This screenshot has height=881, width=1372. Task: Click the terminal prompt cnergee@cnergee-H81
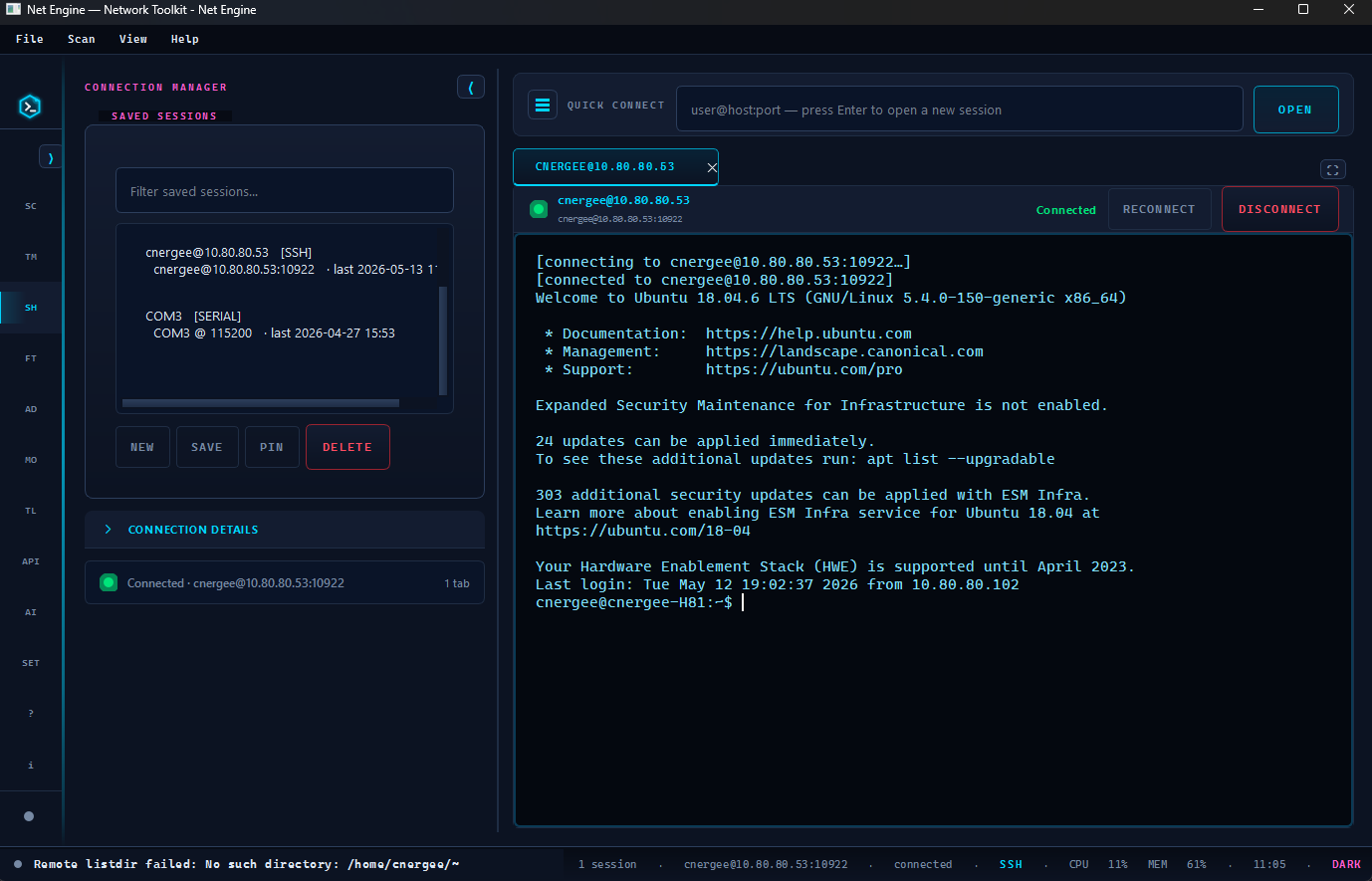[634, 602]
